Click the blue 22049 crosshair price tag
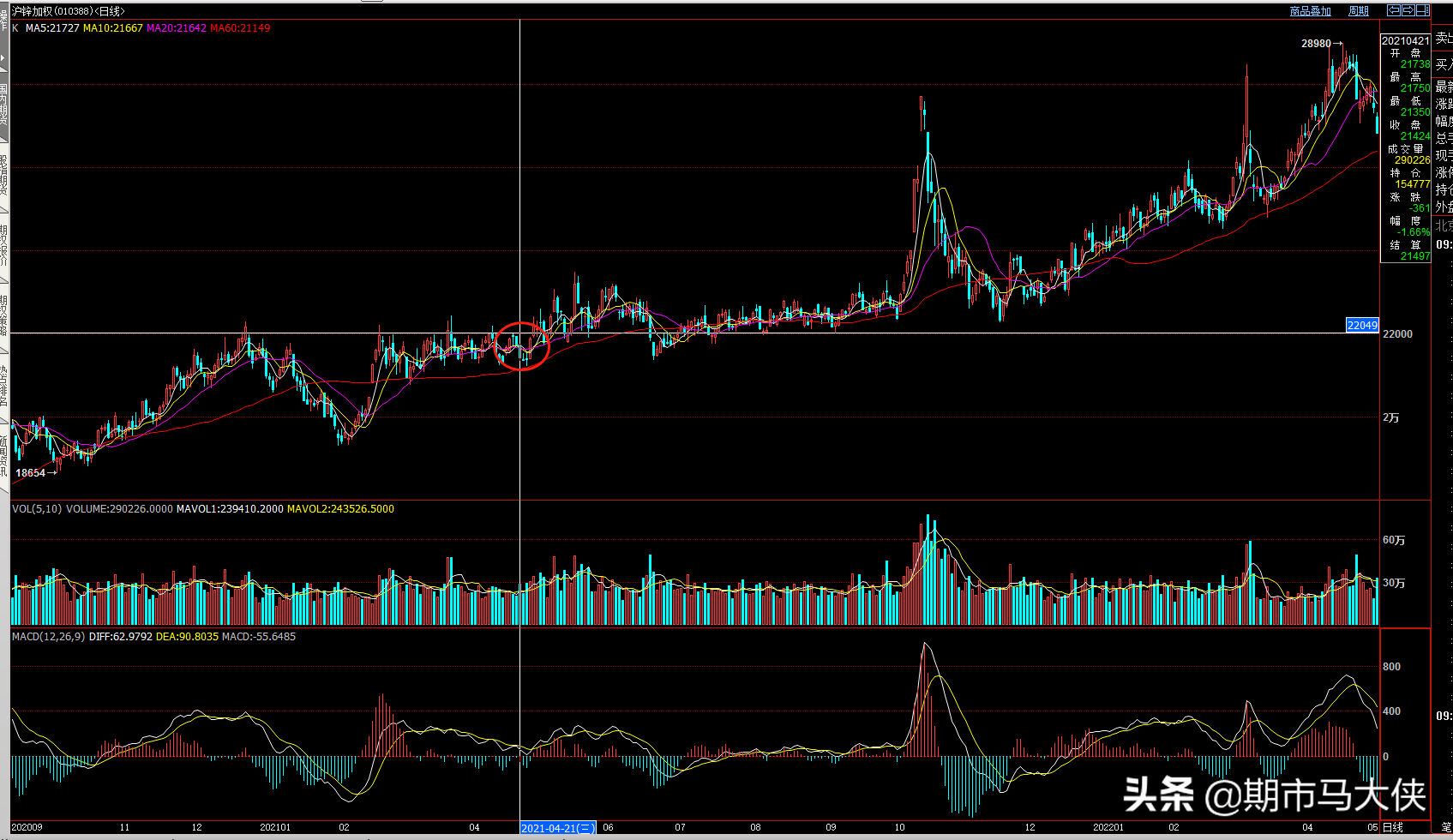Viewport: 1453px width, 840px height. point(1362,325)
